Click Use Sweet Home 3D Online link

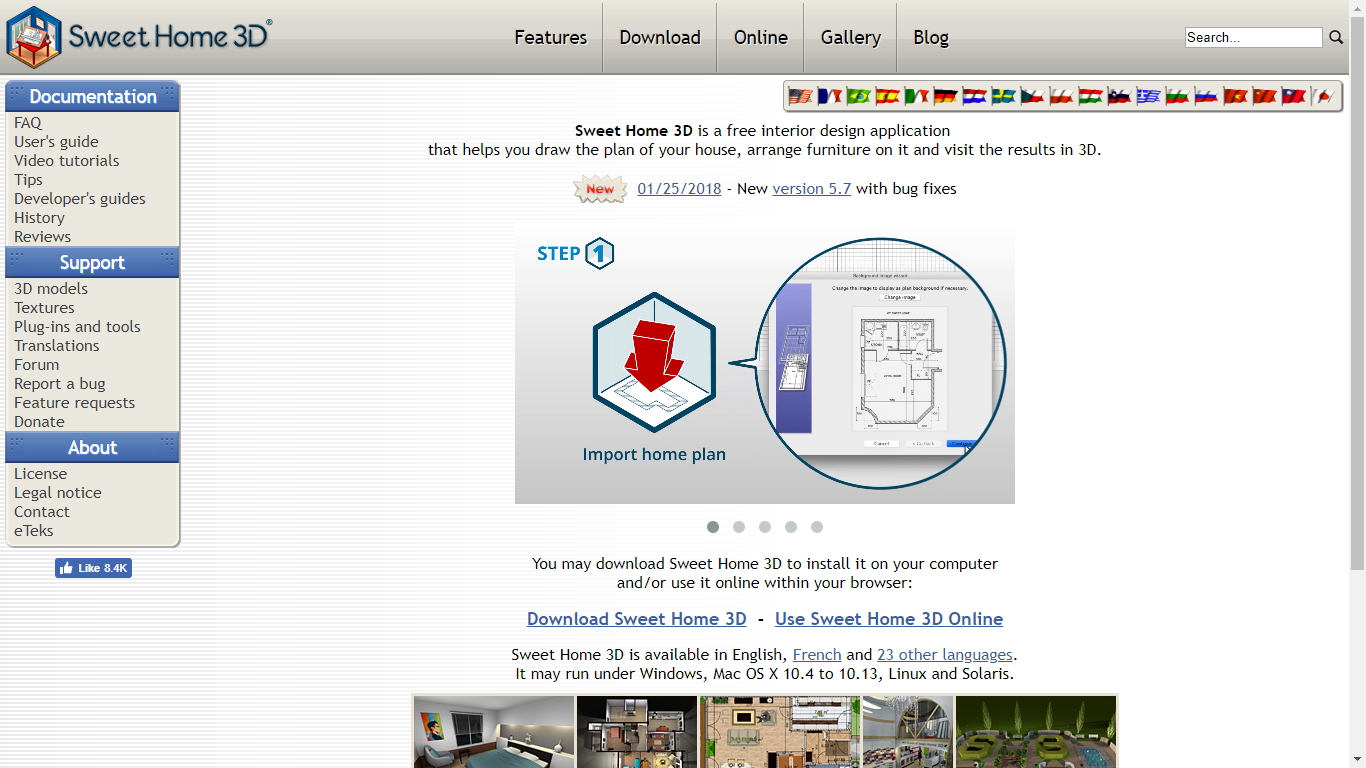(889, 619)
